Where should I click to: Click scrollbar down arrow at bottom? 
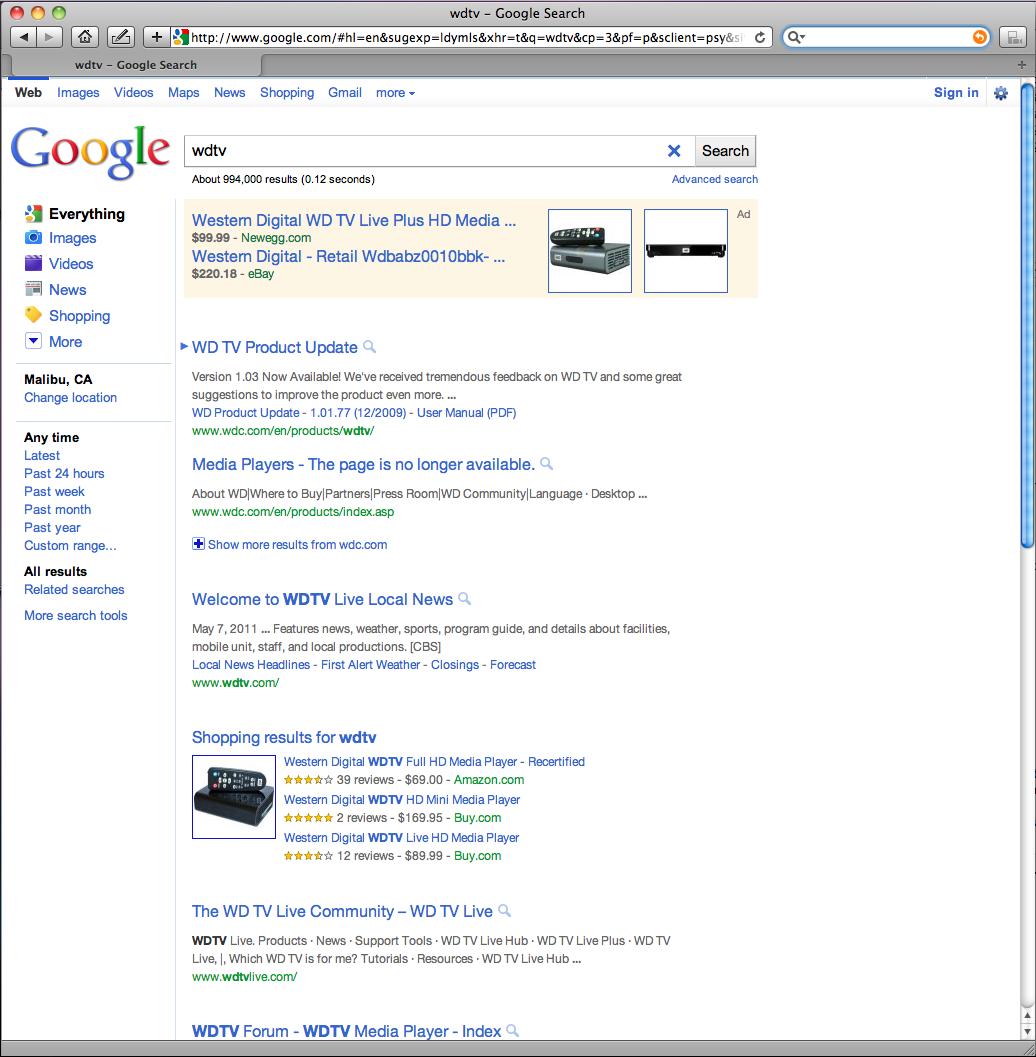click(x=1027, y=1031)
